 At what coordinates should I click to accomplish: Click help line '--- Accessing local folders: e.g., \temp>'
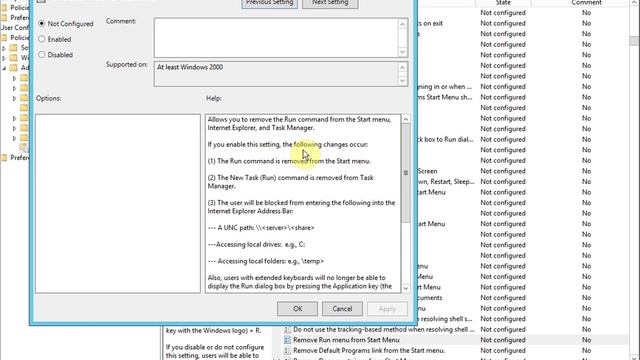coord(266,261)
